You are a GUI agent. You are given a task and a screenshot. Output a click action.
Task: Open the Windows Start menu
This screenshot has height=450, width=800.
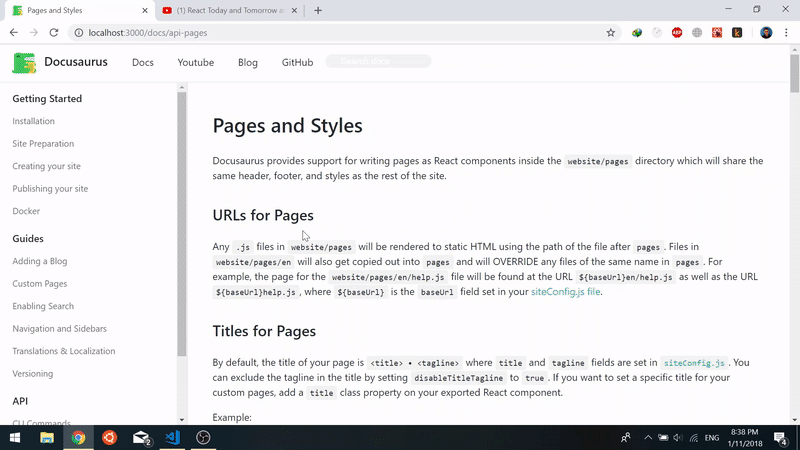(15, 438)
